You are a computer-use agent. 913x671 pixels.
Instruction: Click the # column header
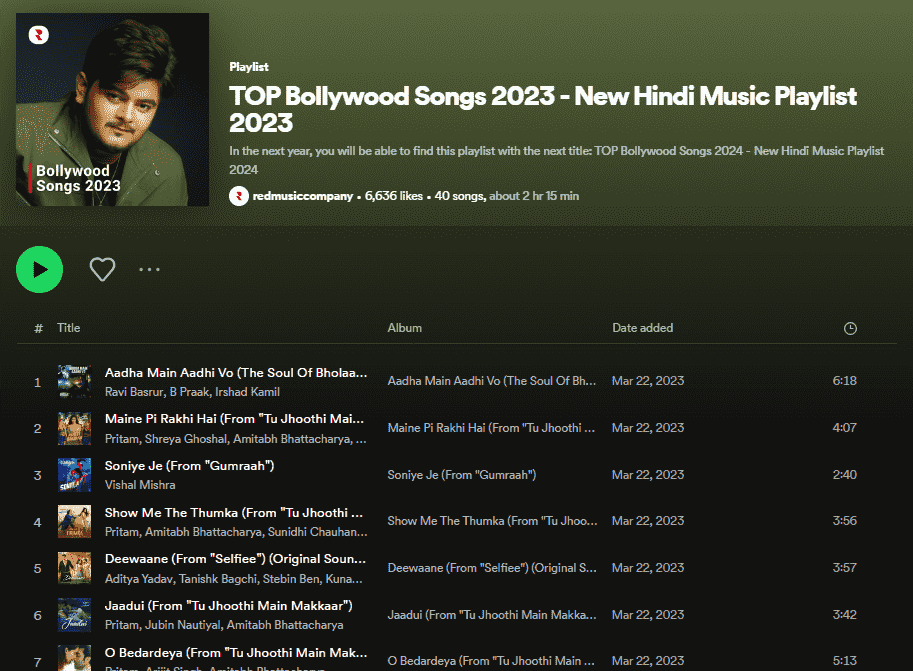click(38, 329)
